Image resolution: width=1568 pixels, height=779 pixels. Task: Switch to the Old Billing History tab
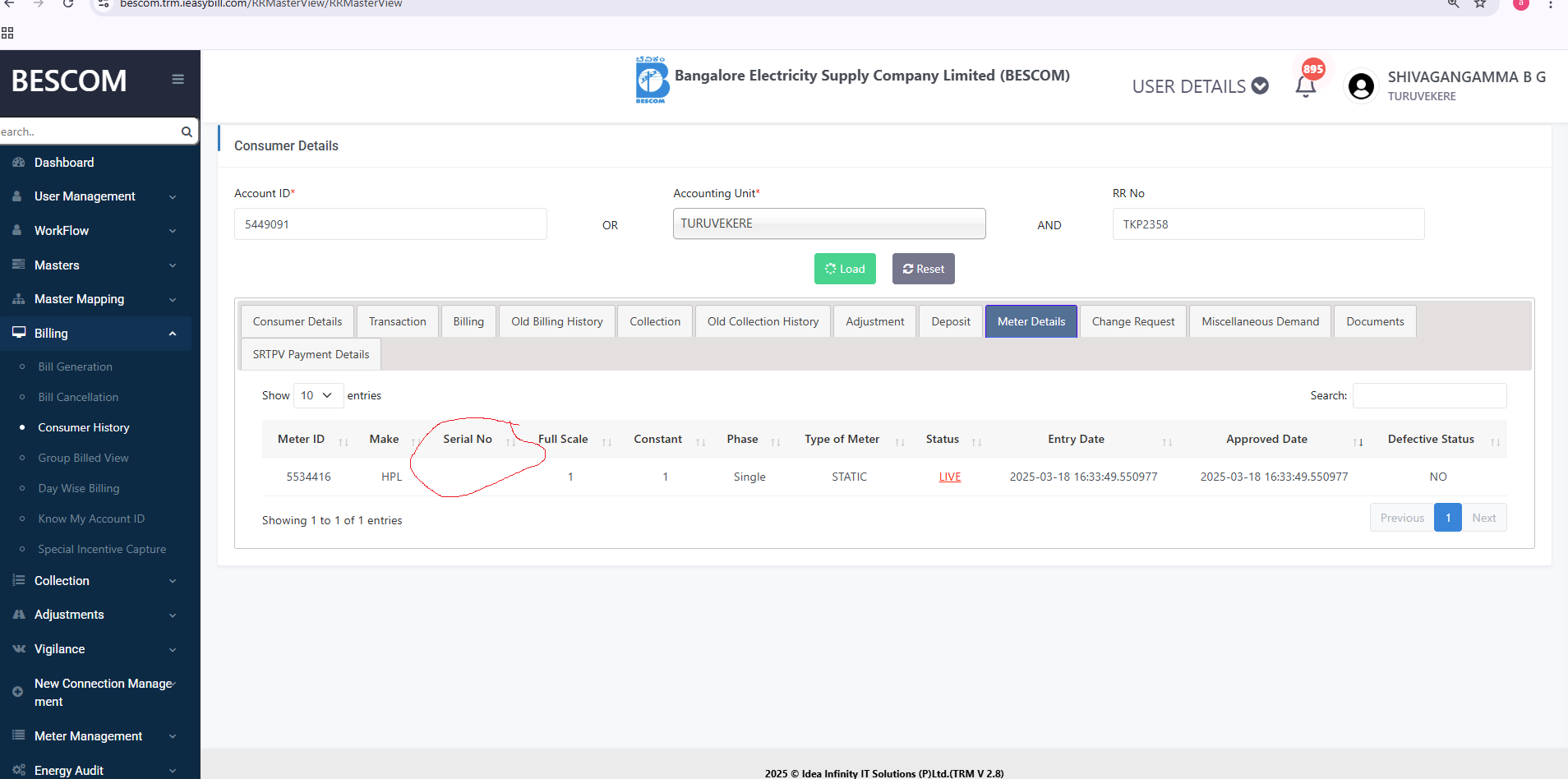coord(556,321)
